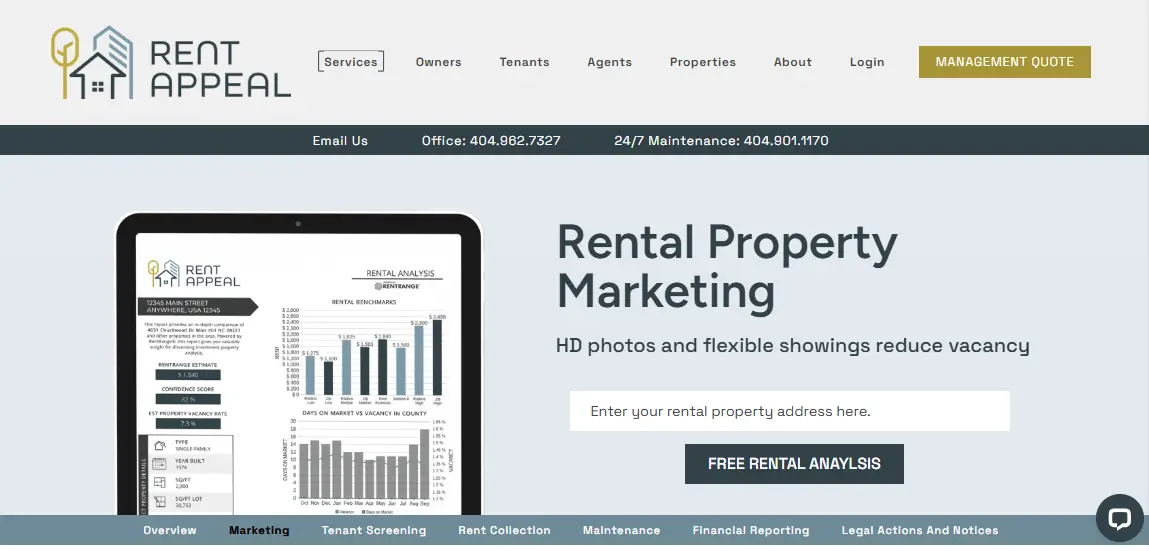Click the Email Us link
Viewport: 1149px width, 551px height.
click(x=340, y=141)
